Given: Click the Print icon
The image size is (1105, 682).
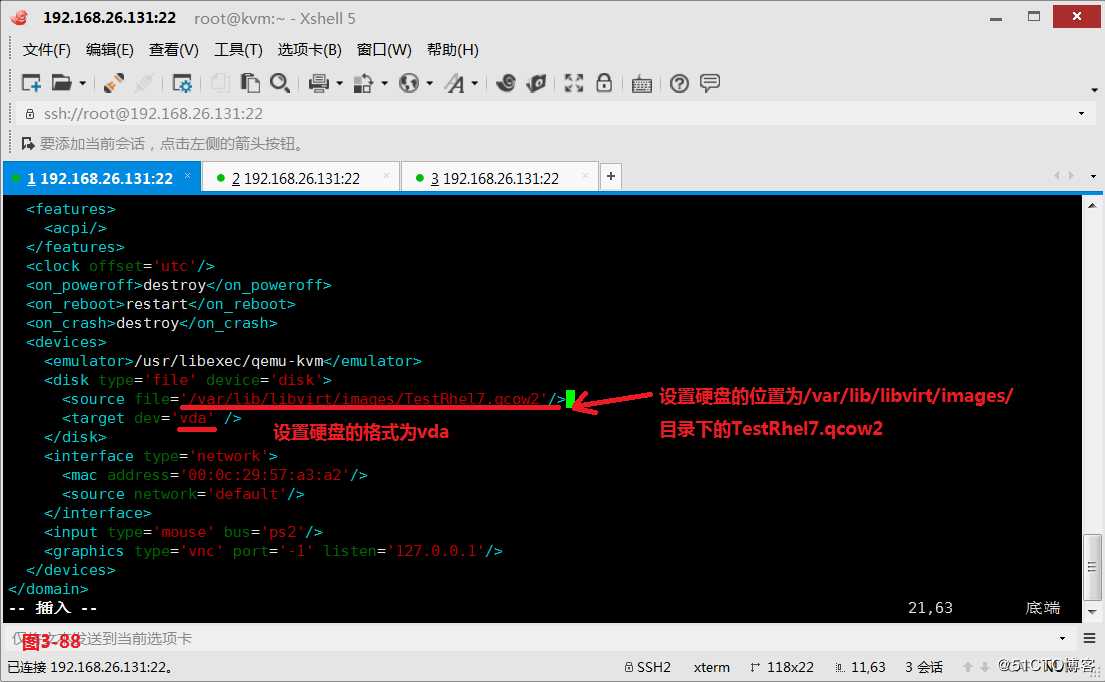Looking at the screenshot, I should click(x=319, y=83).
